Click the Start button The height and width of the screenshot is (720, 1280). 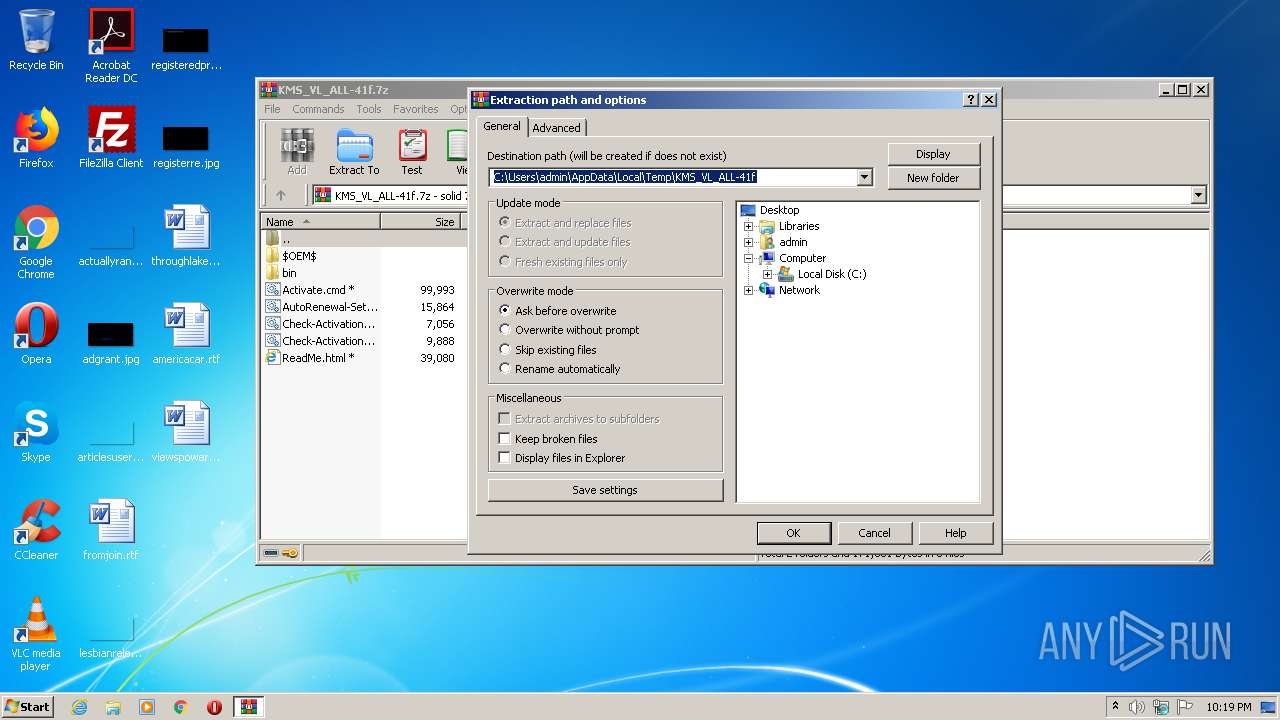click(x=27, y=707)
